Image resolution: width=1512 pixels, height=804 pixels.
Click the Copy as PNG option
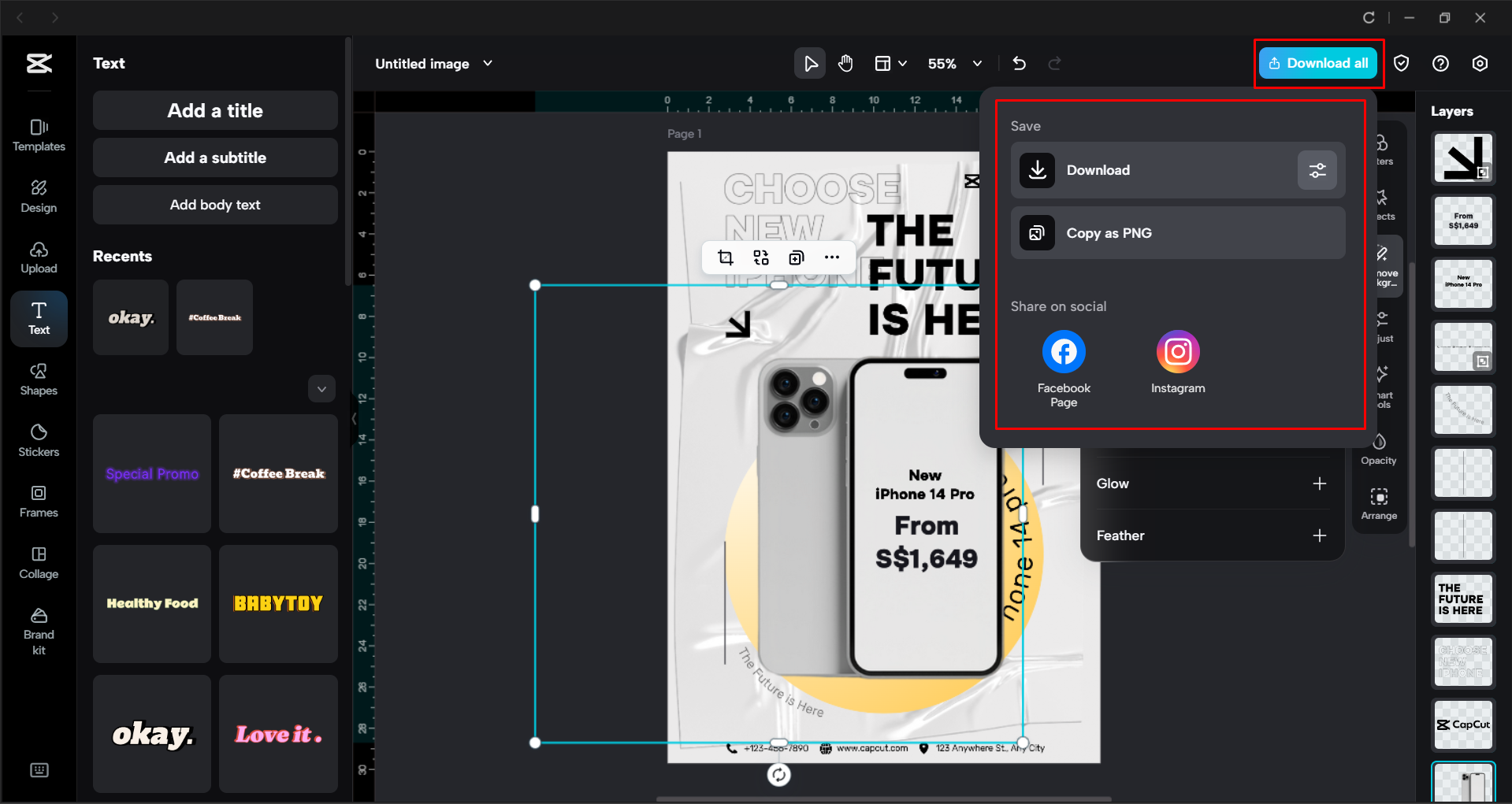click(1109, 232)
